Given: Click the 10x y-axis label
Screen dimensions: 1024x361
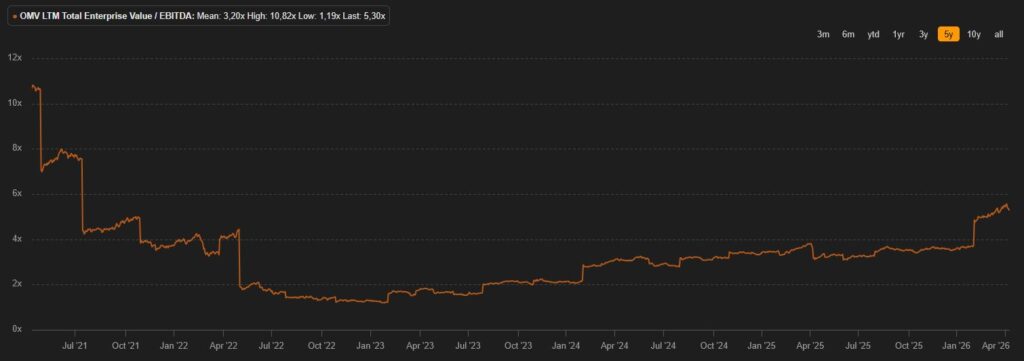Looking at the screenshot, I should click(15, 103).
